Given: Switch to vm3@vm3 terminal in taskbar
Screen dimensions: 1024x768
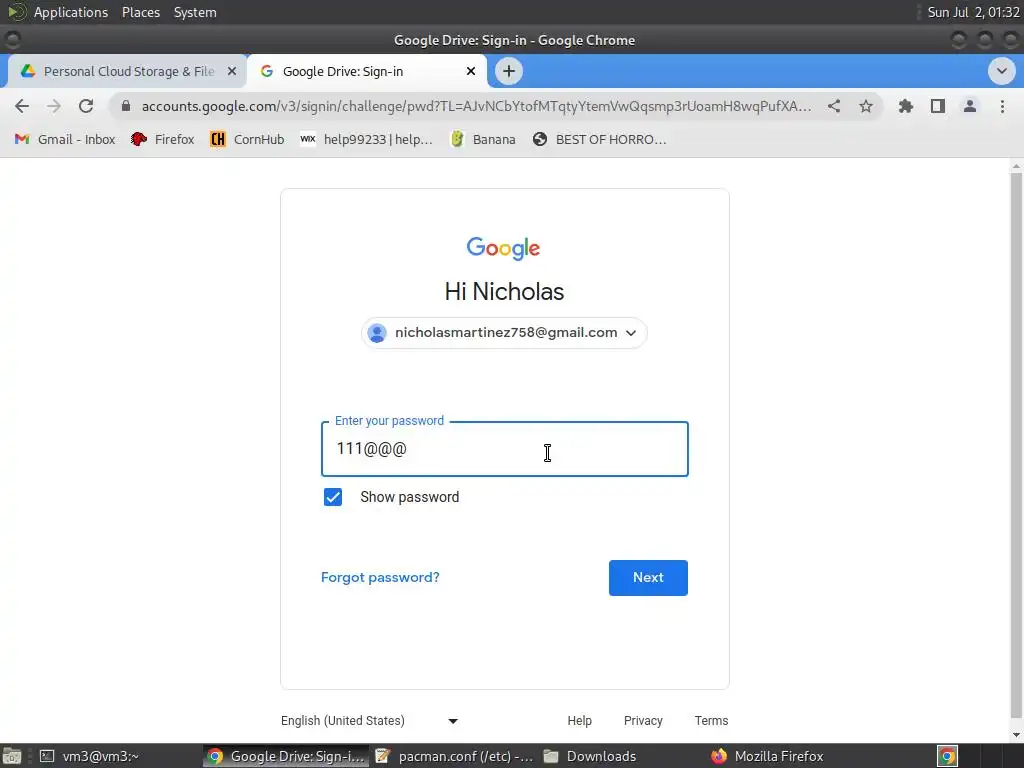Looking at the screenshot, I should (89, 756).
